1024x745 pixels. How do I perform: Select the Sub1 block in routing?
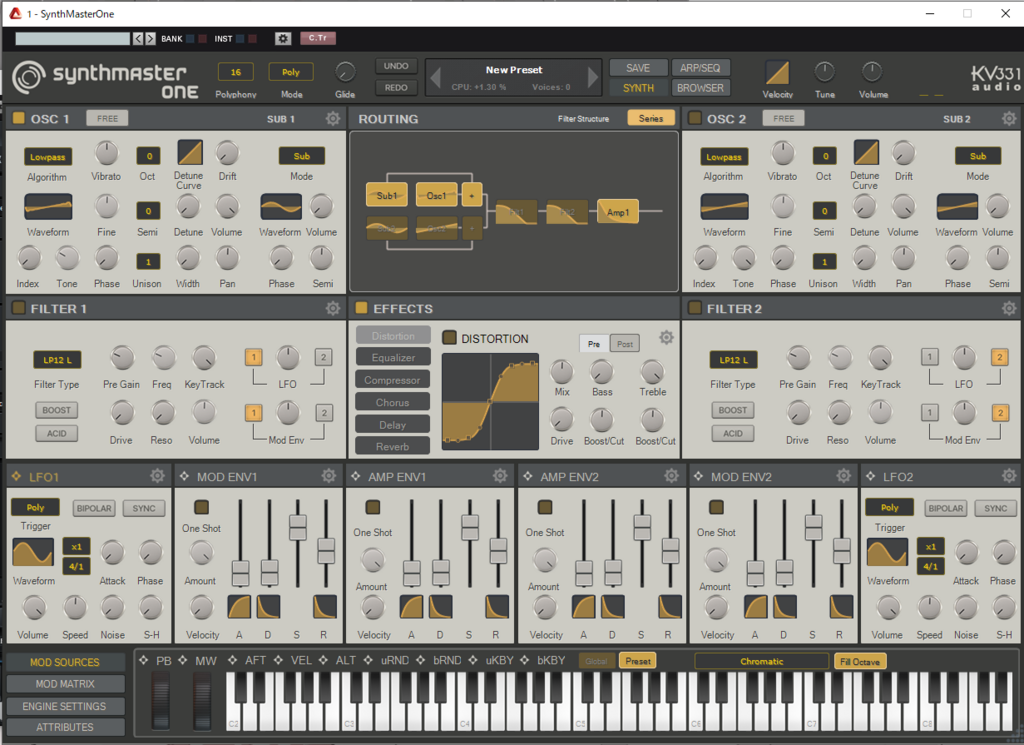(x=387, y=195)
